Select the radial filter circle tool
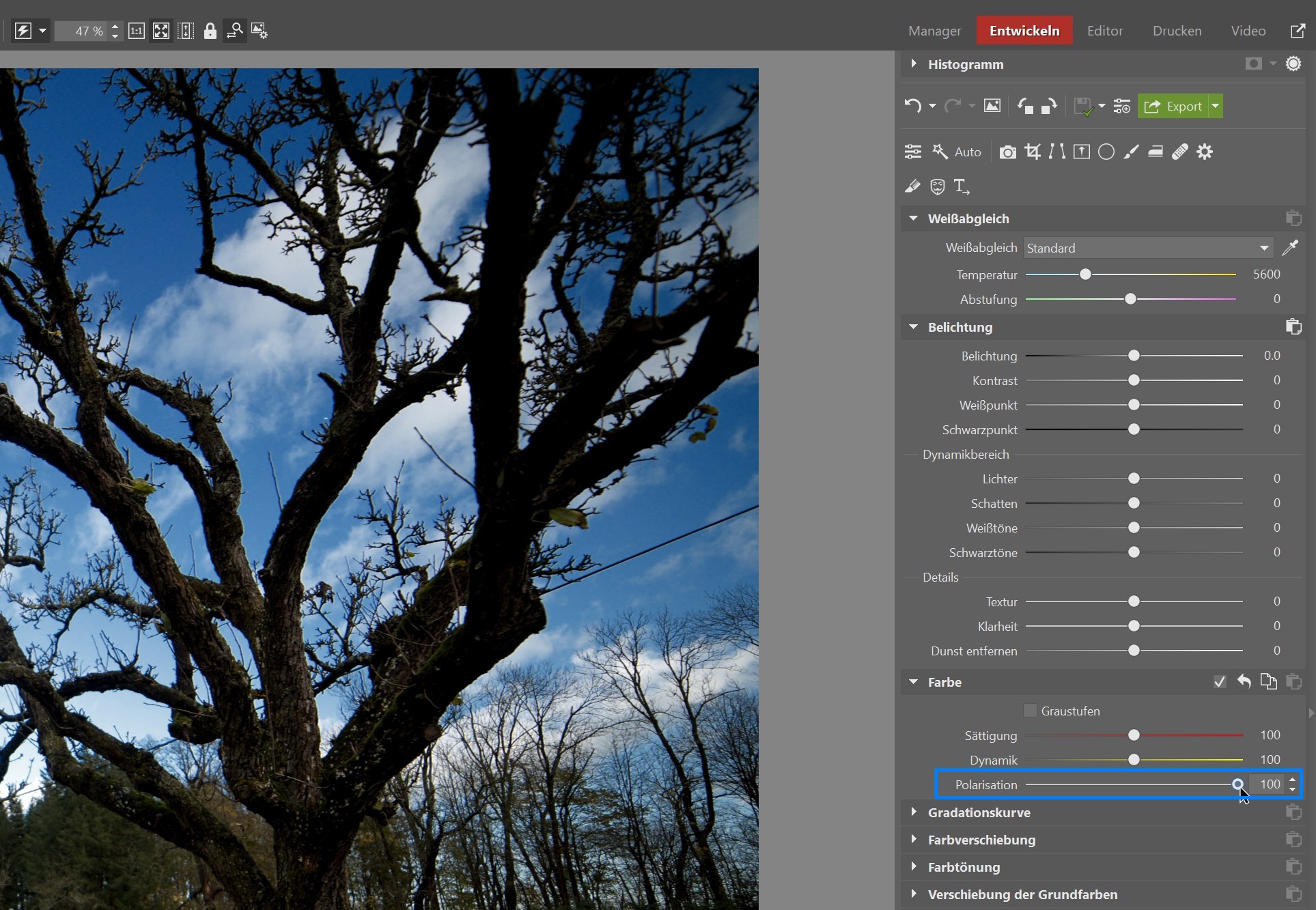The height and width of the screenshot is (910, 1316). click(1106, 152)
